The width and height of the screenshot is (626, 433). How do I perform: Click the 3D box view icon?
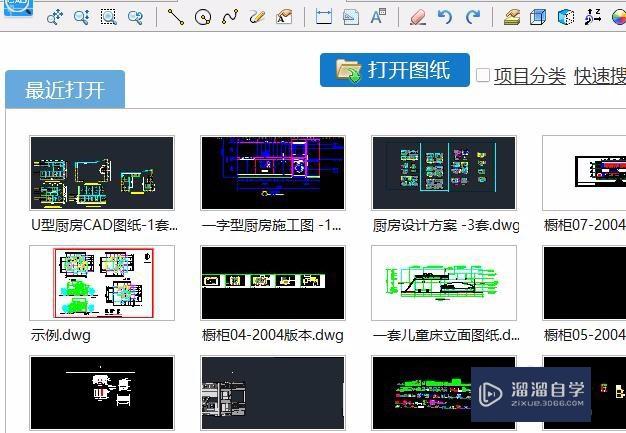538,17
